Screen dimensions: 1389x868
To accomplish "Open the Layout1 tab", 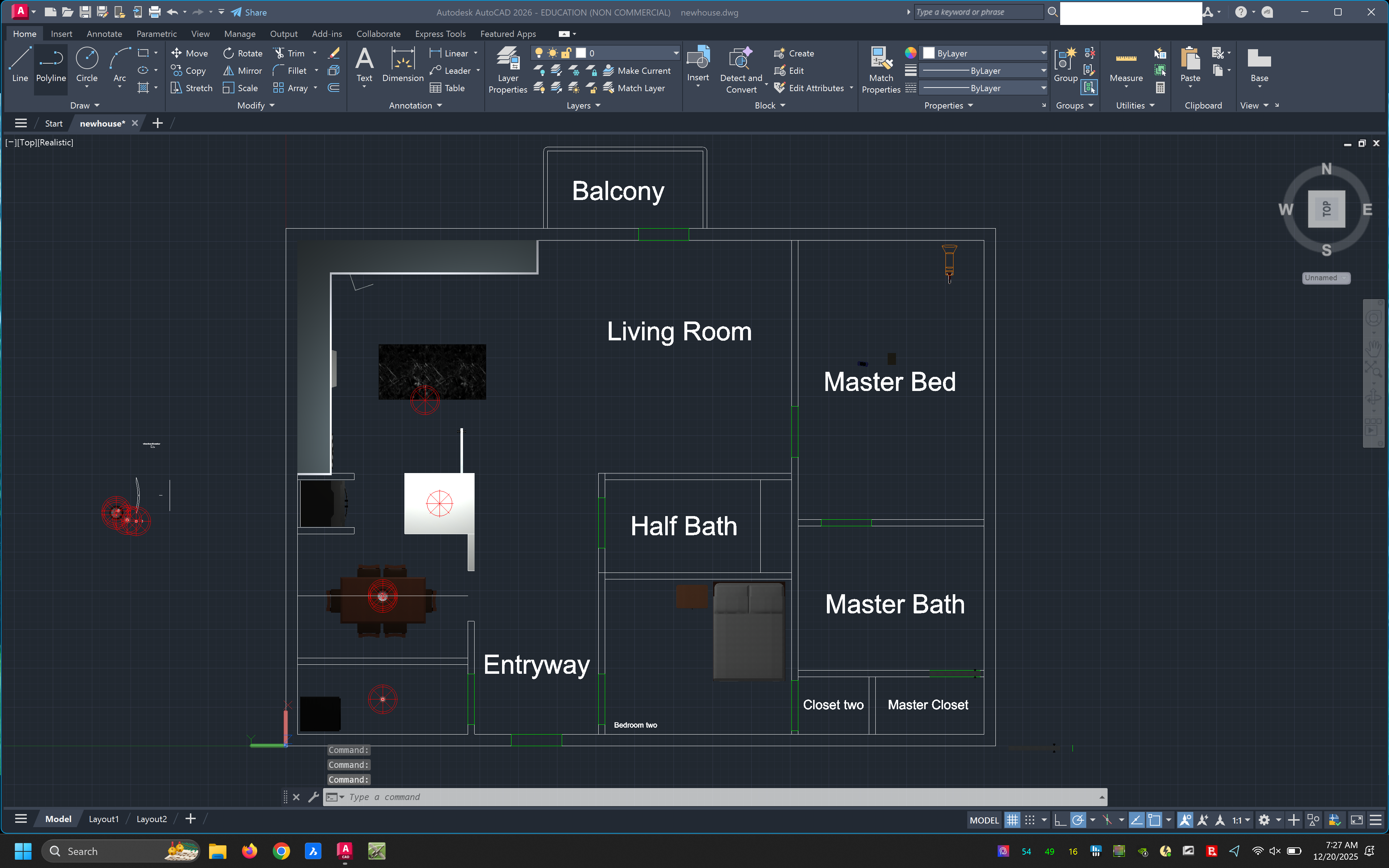I will (103, 818).
